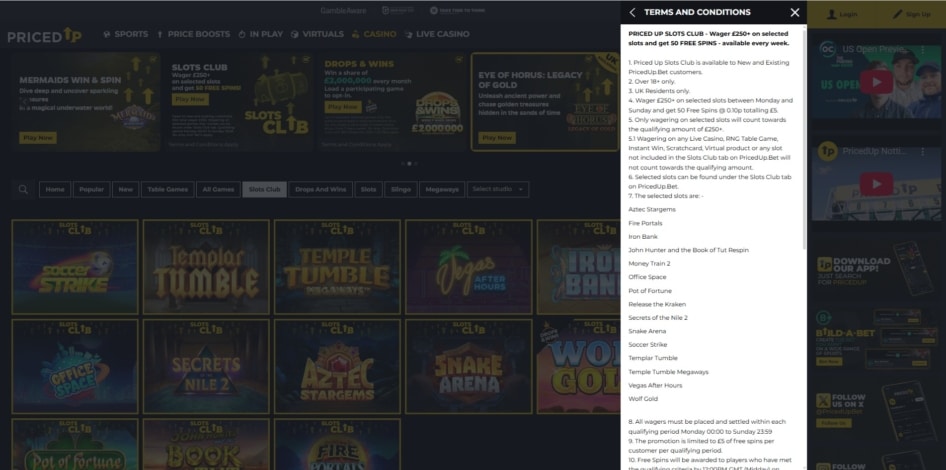946x470 pixels.
Task: Click 'Snake Arena' in the terms list
Action: (x=647, y=331)
